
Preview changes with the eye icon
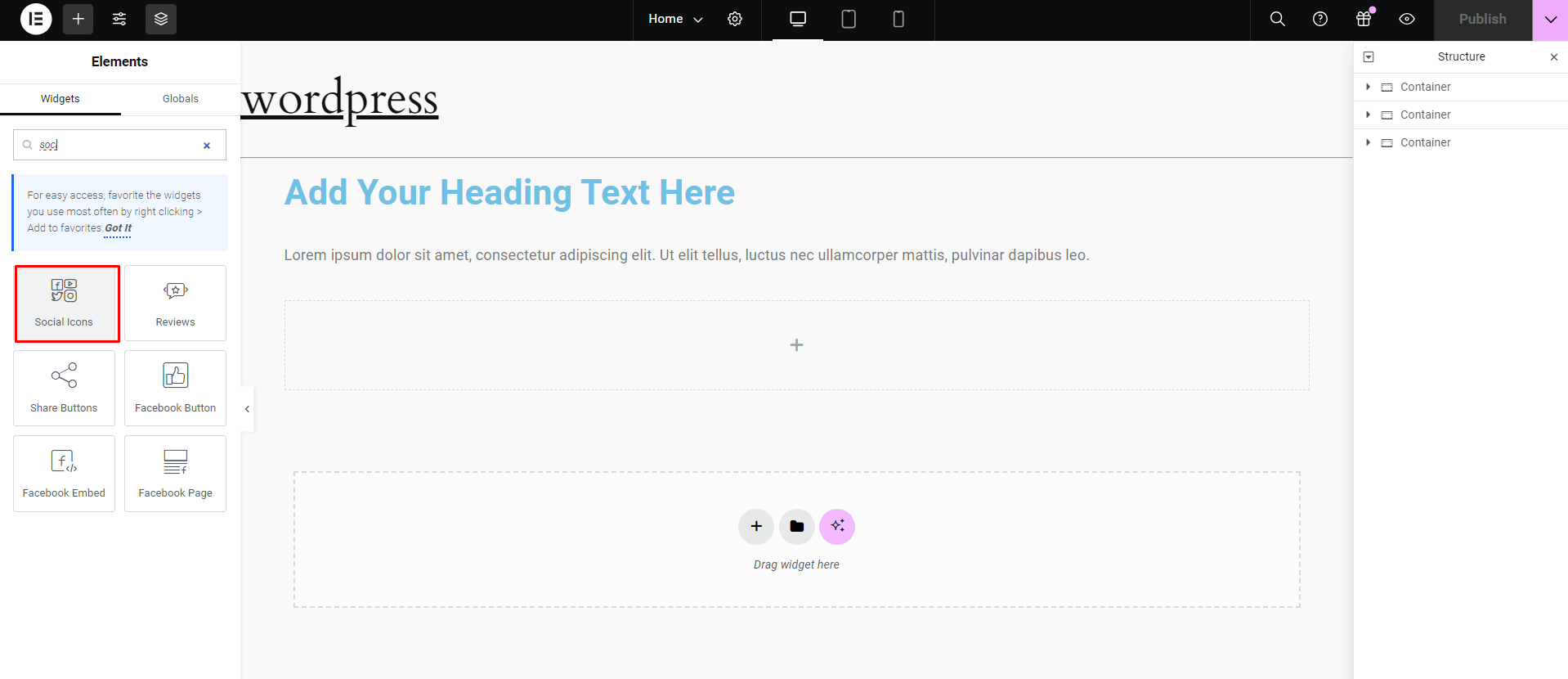pos(1407,19)
